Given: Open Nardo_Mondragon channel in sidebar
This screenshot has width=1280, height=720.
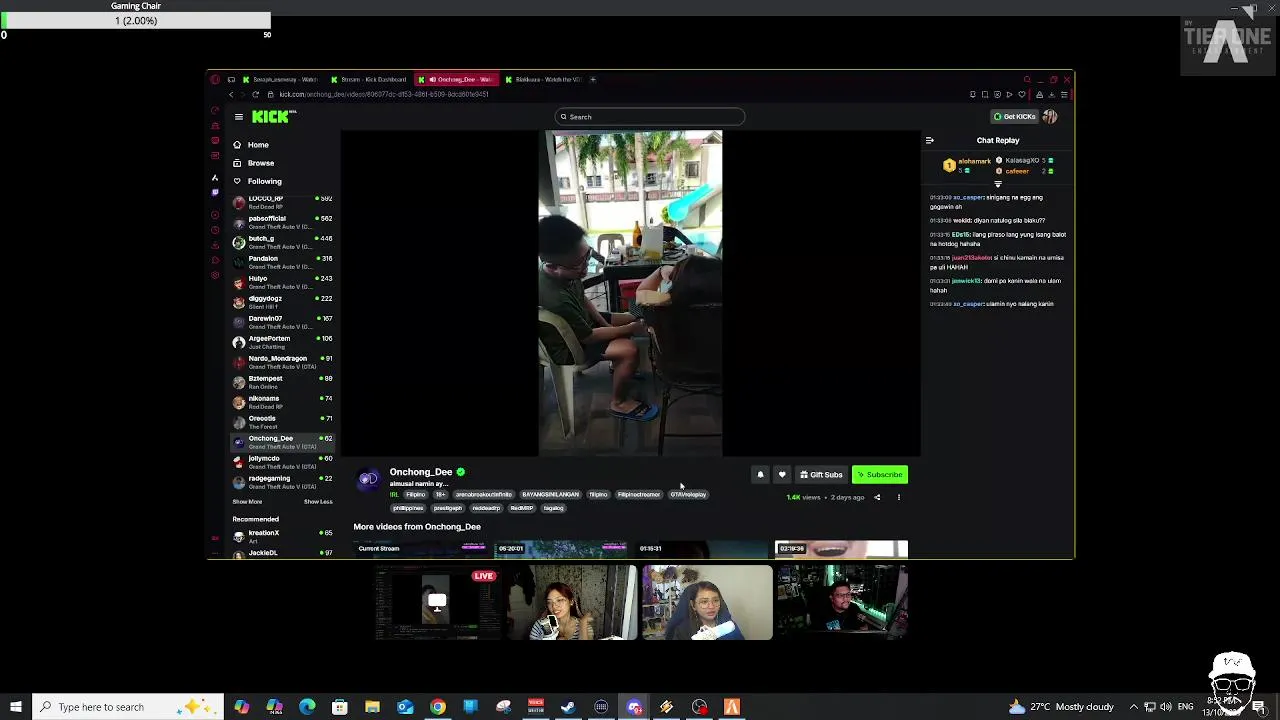Looking at the screenshot, I should pyautogui.click(x=282, y=362).
